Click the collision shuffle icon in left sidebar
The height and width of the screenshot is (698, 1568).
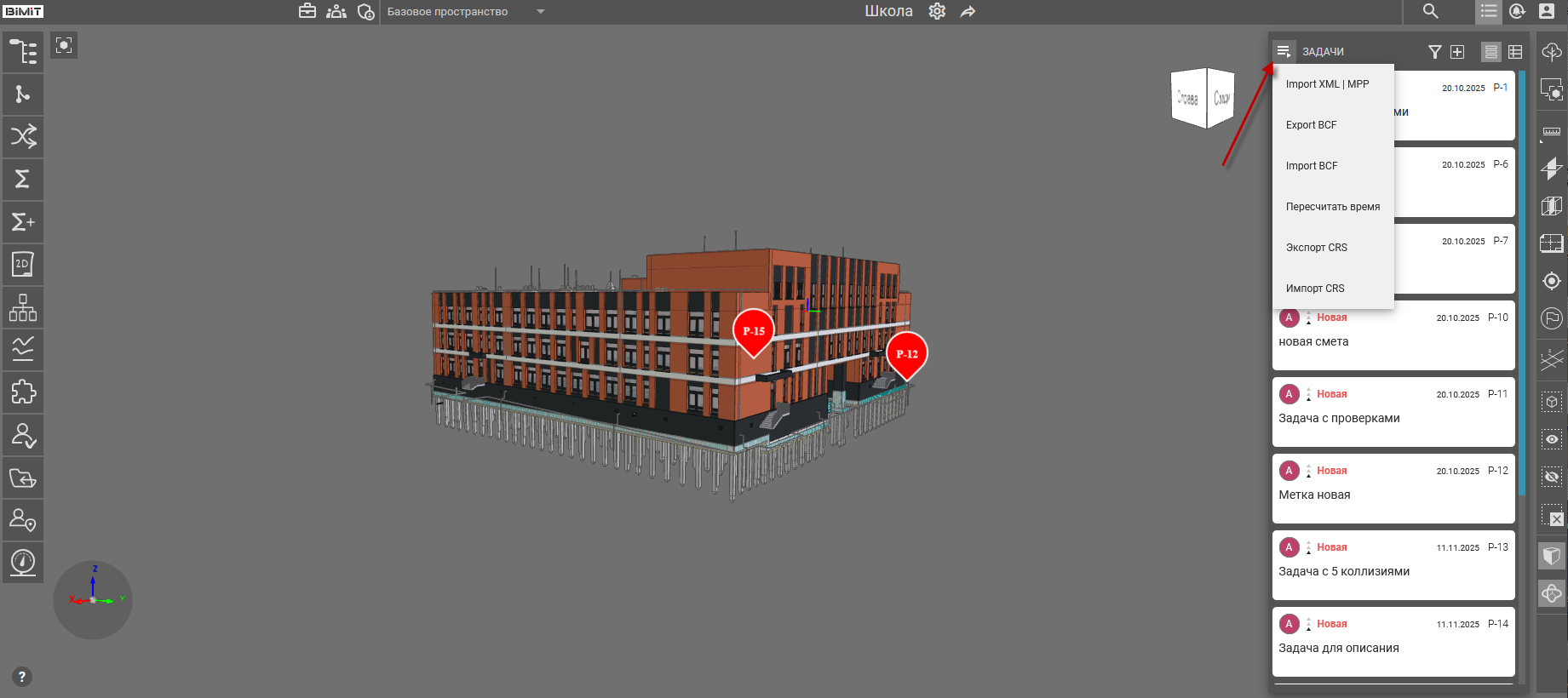(23, 136)
